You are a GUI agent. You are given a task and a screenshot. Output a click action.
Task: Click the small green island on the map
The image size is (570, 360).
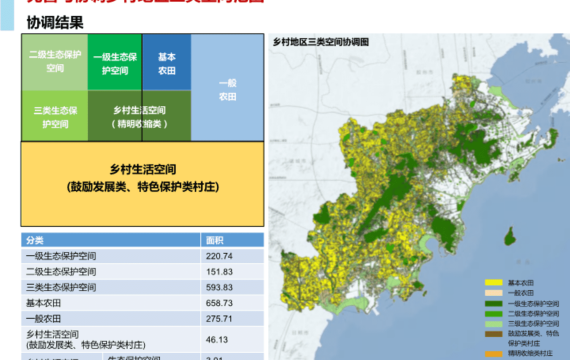click(x=510, y=236)
